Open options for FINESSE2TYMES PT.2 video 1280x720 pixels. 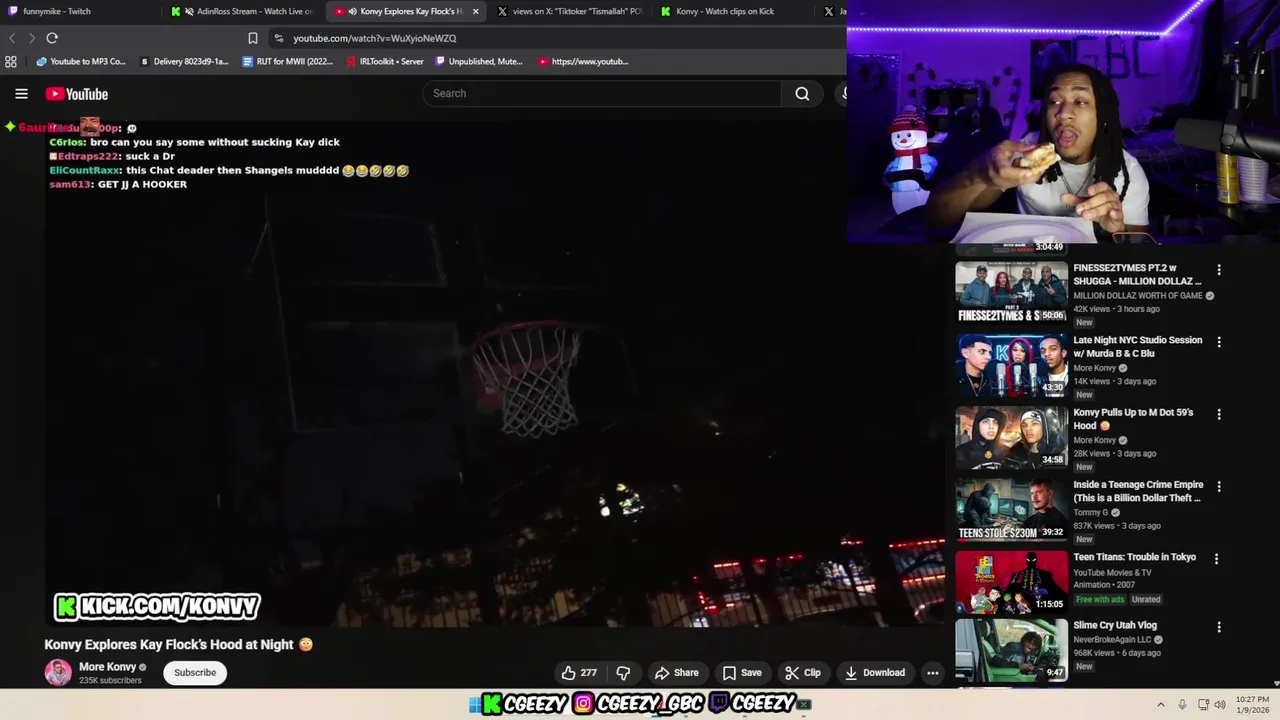pos(1218,270)
